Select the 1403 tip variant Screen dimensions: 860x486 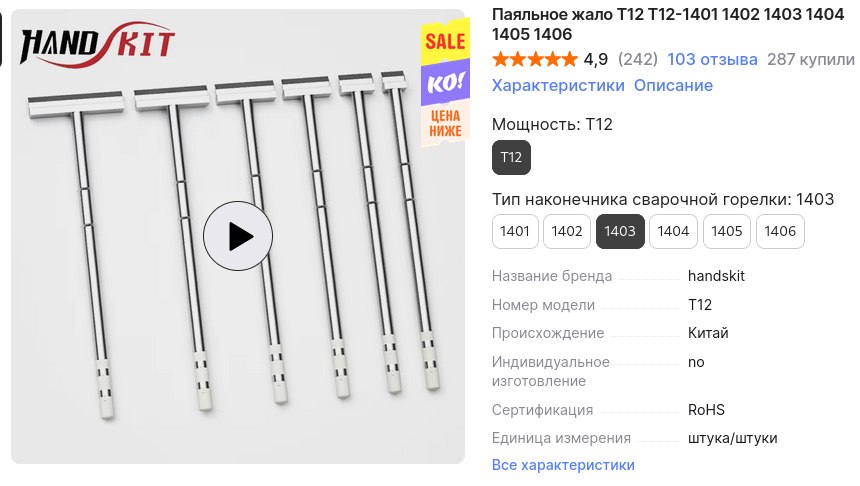pos(620,231)
